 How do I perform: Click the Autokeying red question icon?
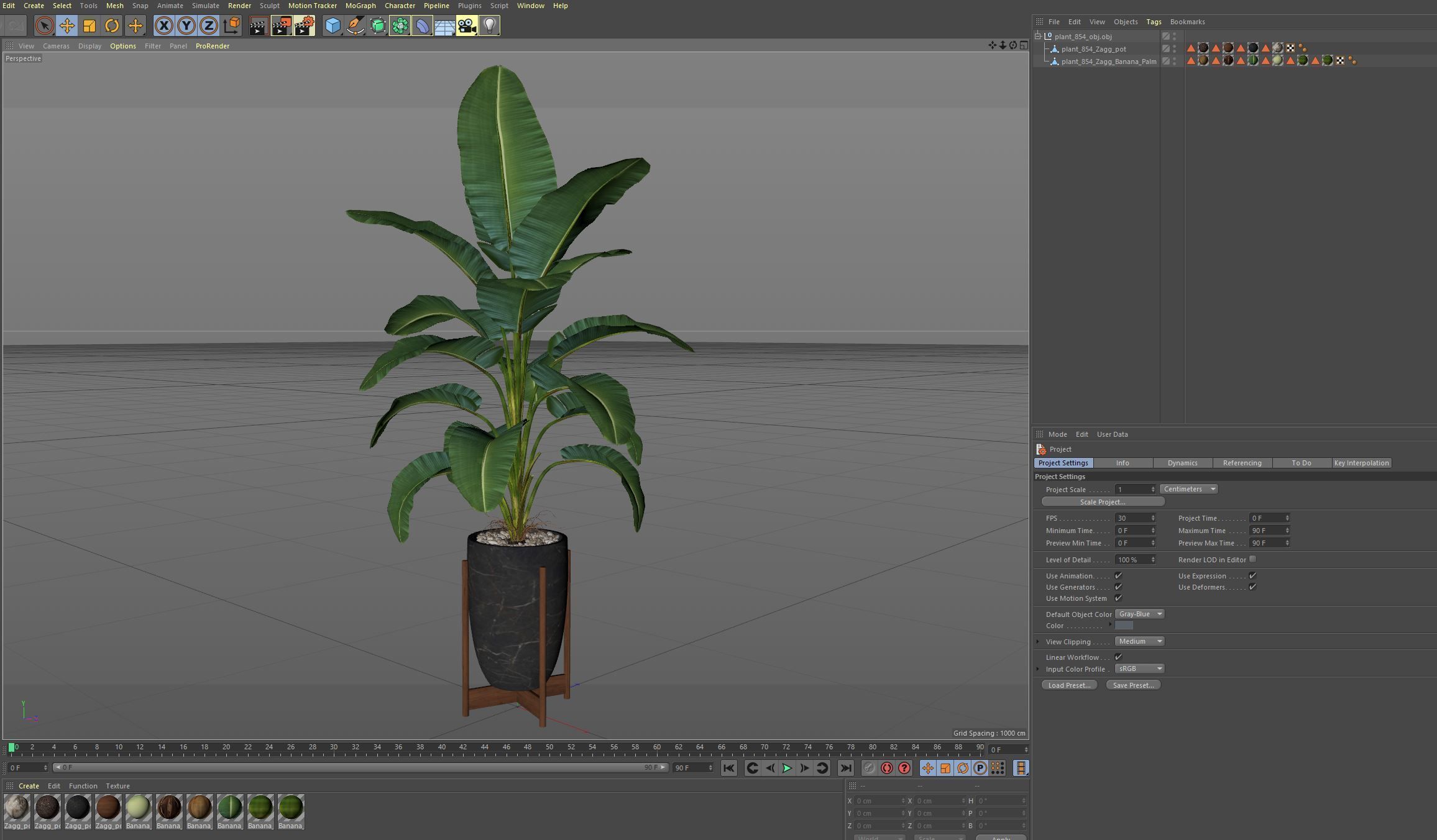tap(904, 768)
